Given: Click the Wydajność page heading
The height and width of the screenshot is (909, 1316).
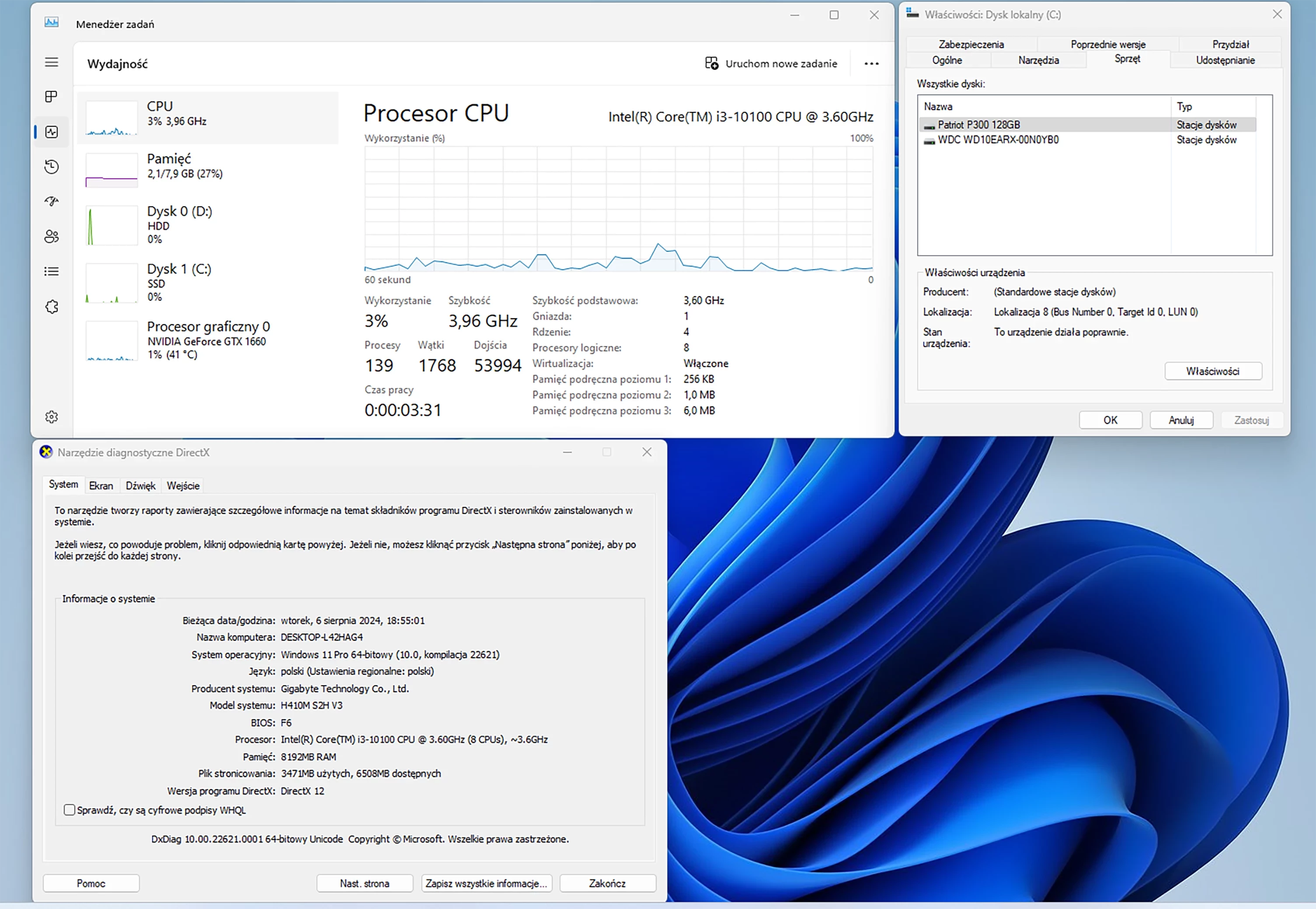Looking at the screenshot, I should click(117, 64).
